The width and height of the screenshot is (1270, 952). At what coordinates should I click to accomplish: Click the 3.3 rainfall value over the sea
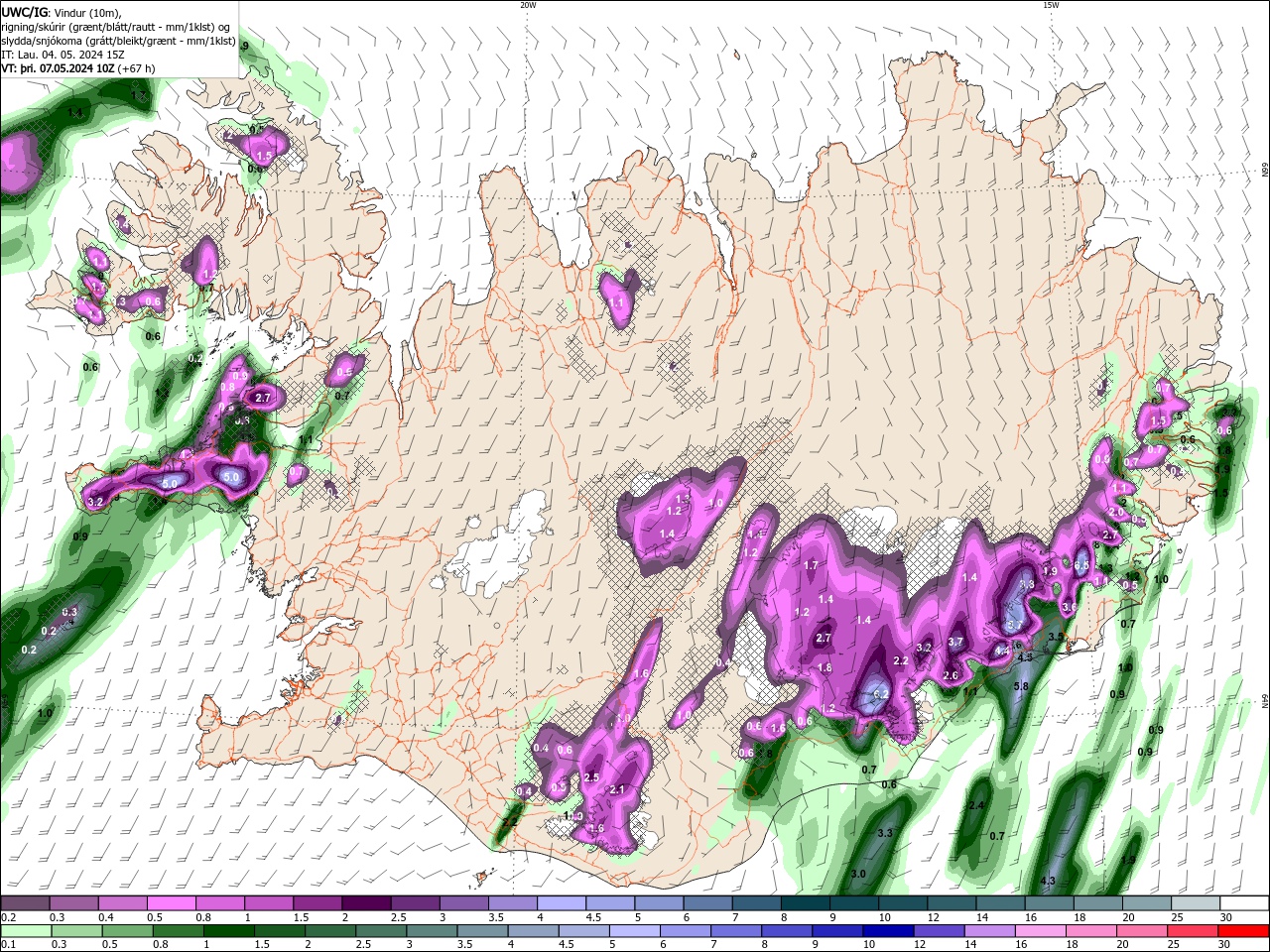click(x=886, y=833)
